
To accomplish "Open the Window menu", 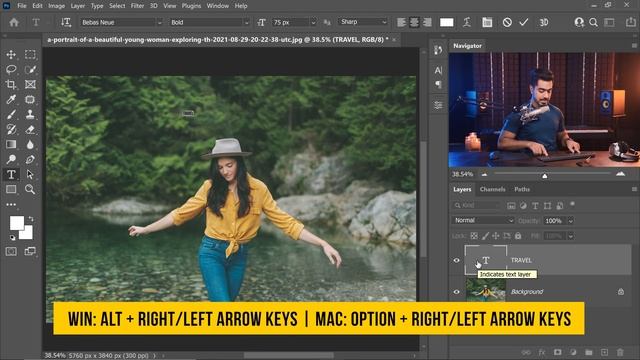I will (x=218, y=6).
